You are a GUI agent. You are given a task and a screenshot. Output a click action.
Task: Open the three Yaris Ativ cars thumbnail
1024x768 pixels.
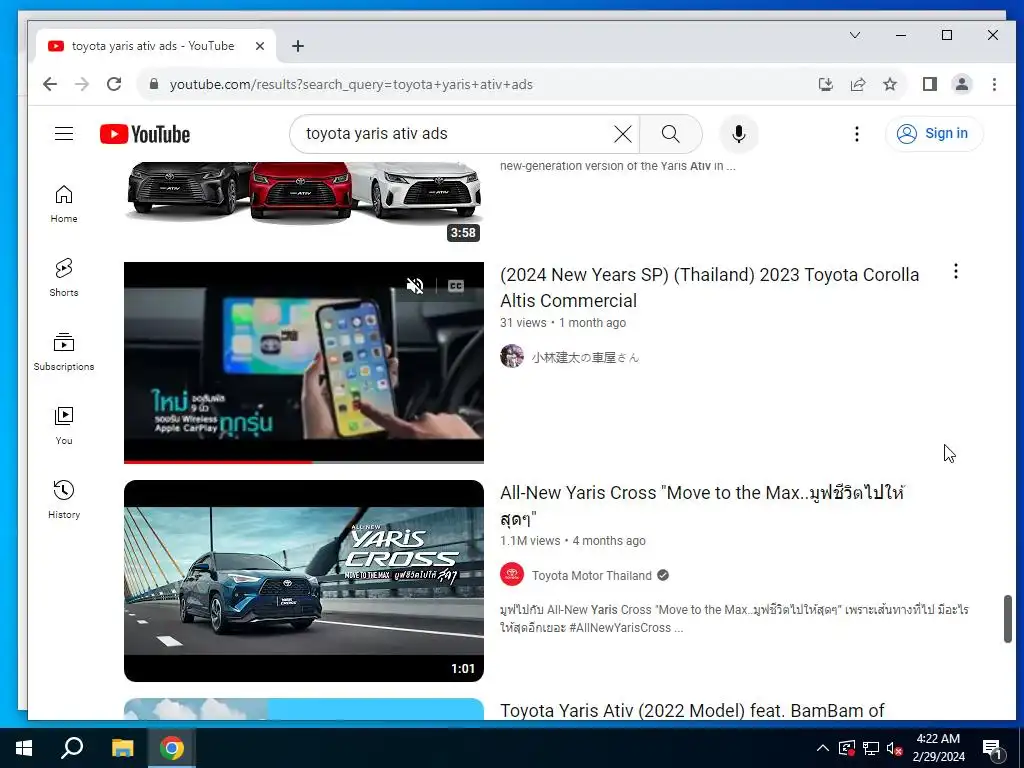coord(304,201)
